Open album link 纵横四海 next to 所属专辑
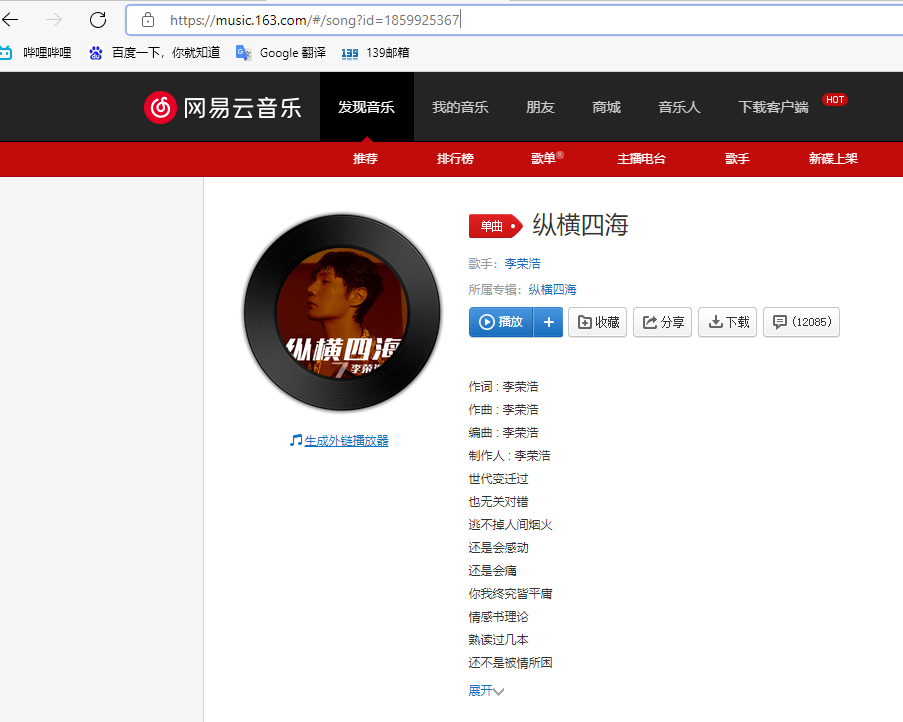This screenshot has width=903, height=722. click(x=552, y=290)
